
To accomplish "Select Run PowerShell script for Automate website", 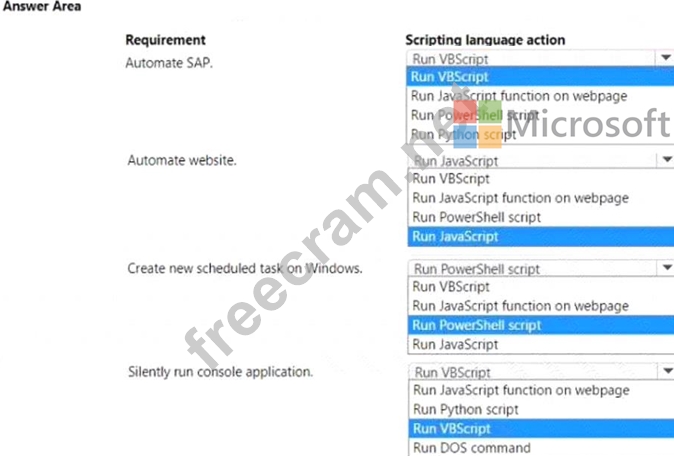I will [x=476, y=217].
